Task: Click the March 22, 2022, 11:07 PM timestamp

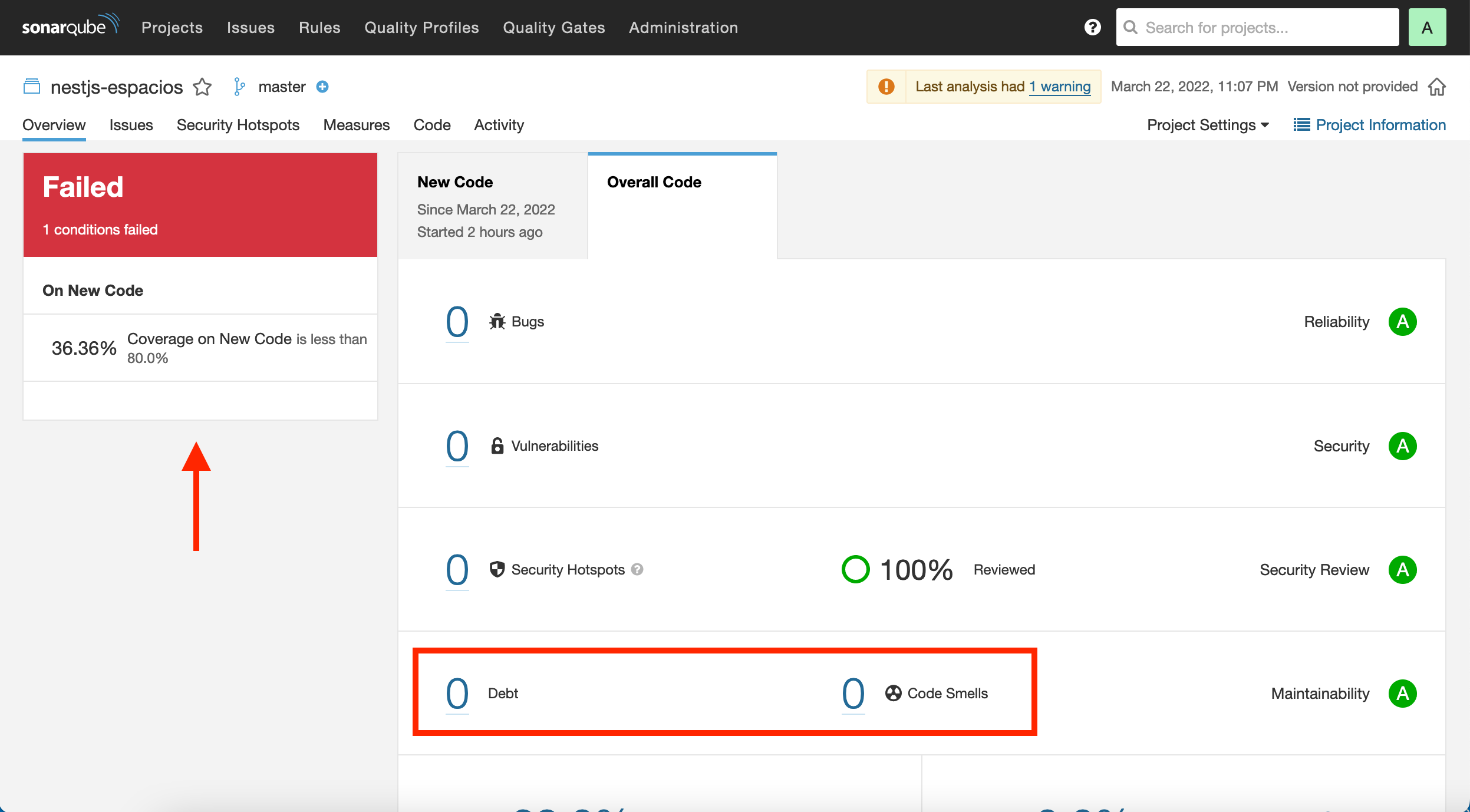Action: 1194,87
